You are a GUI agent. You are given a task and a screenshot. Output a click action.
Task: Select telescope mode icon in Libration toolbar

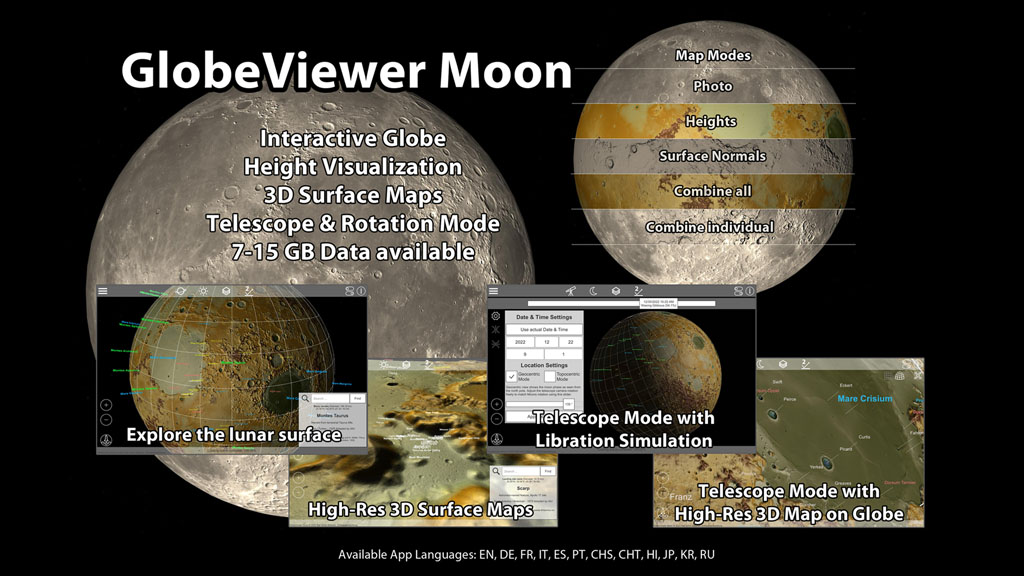[x=571, y=291]
